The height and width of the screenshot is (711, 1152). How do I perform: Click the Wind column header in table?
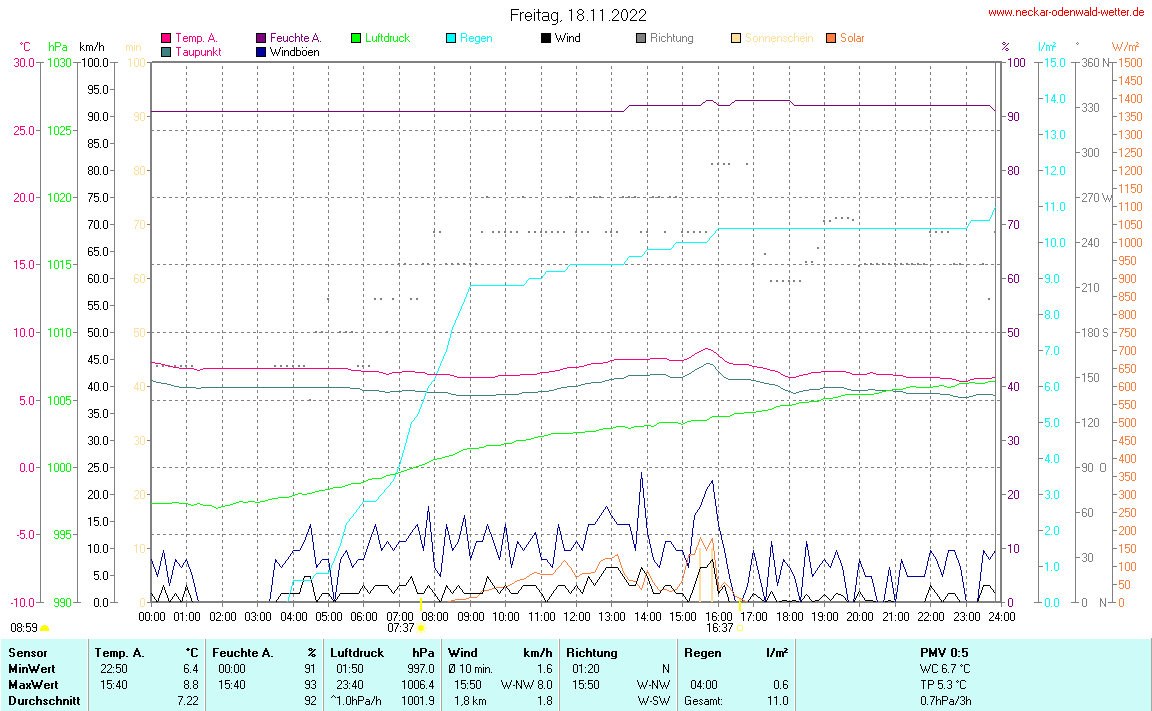tap(462, 653)
